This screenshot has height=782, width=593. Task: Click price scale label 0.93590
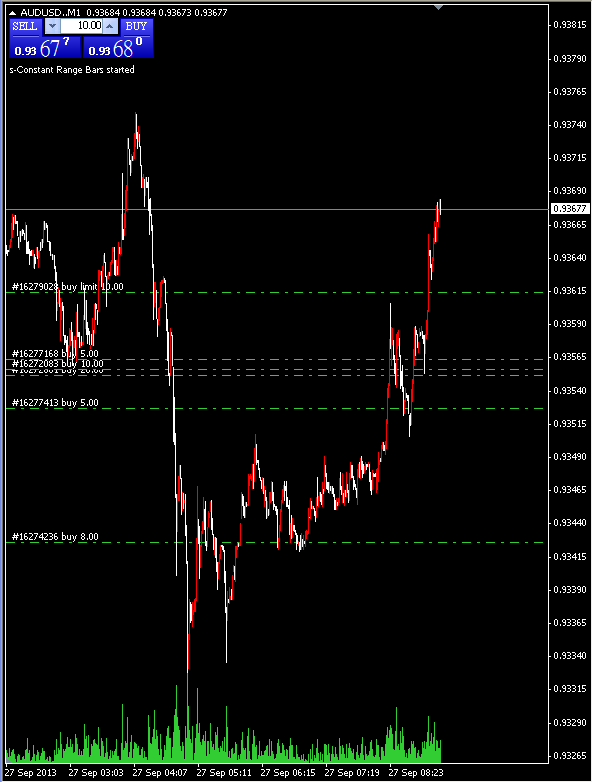point(570,324)
